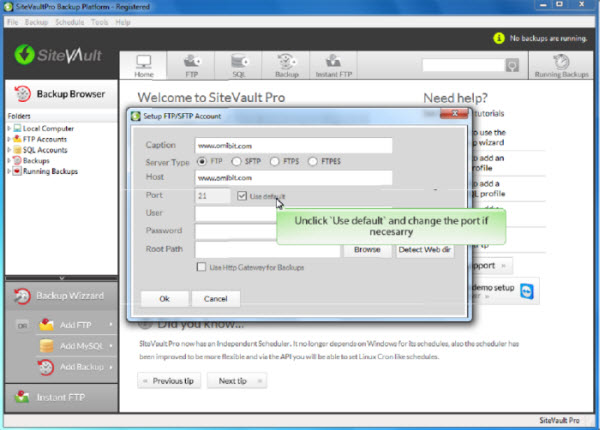Screen dimensions: 600x430
Task: Click Cancel in the Setup FTP/SFTP dialog
Action: pyautogui.click(x=216, y=299)
